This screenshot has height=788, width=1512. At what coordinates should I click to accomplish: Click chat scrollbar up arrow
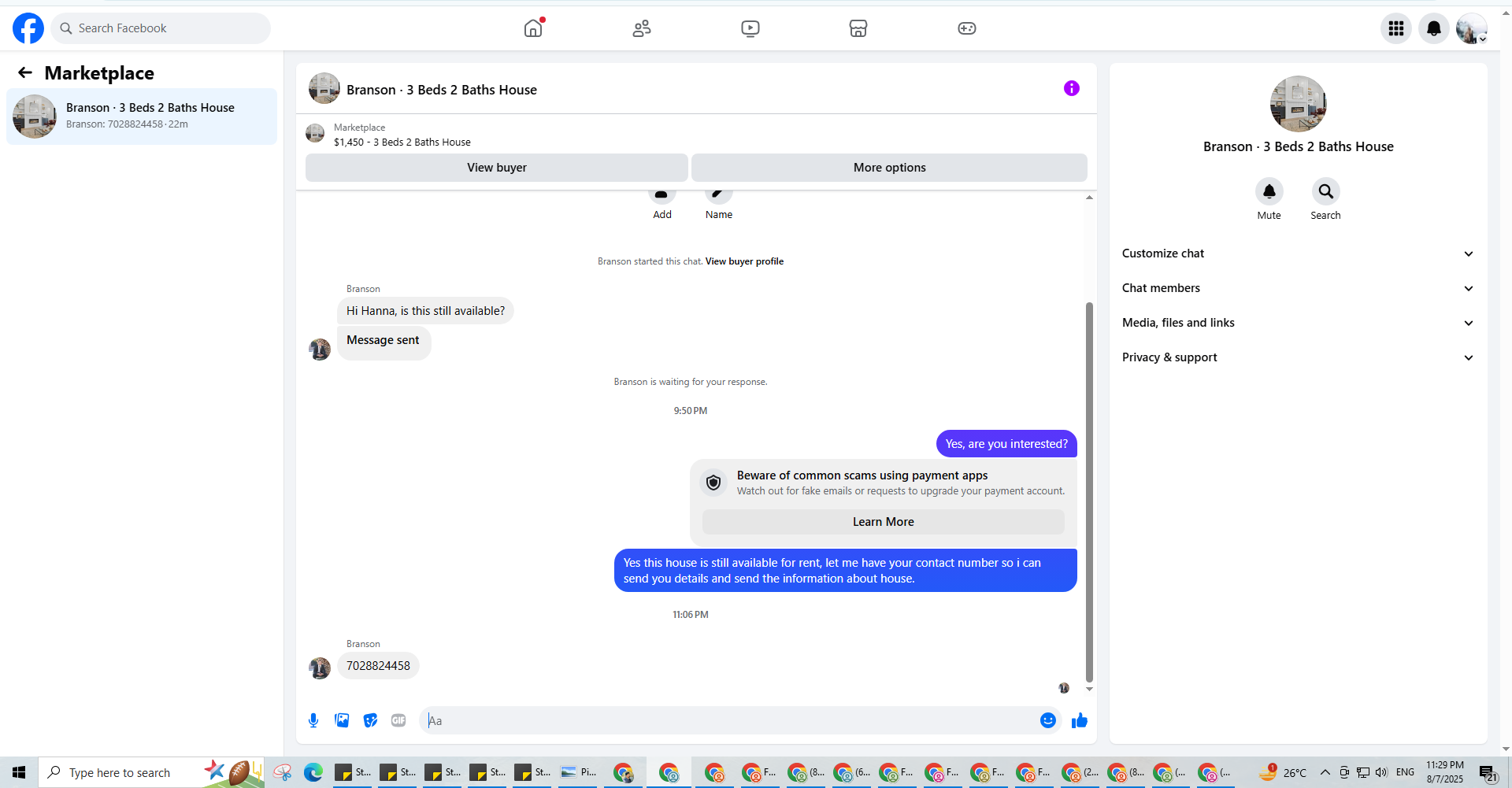pos(1089,198)
